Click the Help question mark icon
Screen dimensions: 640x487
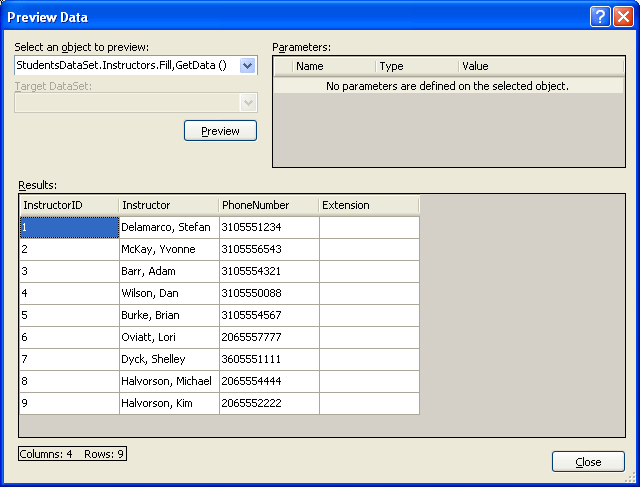pyautogui.click(x=601, y=16)
